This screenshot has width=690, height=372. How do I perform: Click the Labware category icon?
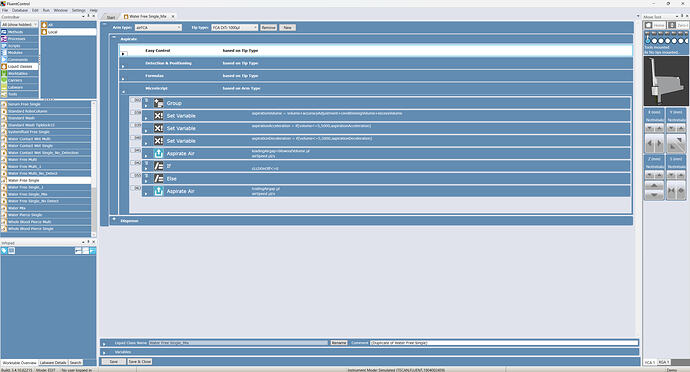(x=4, y=87)
